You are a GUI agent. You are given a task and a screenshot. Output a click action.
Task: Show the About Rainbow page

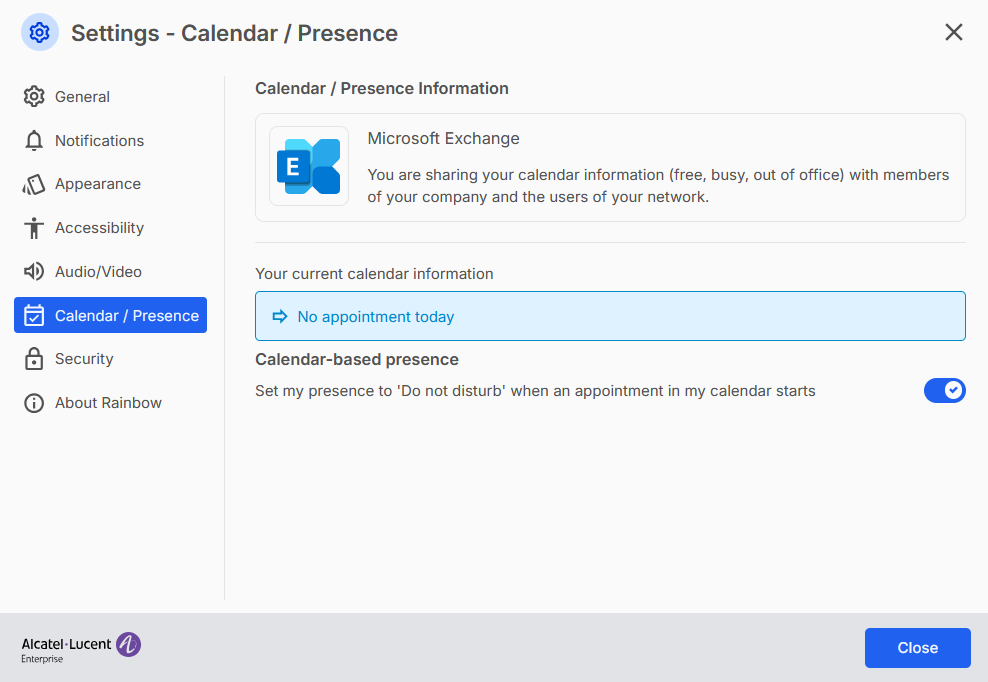pyautogui.click(x=108, y=403)
